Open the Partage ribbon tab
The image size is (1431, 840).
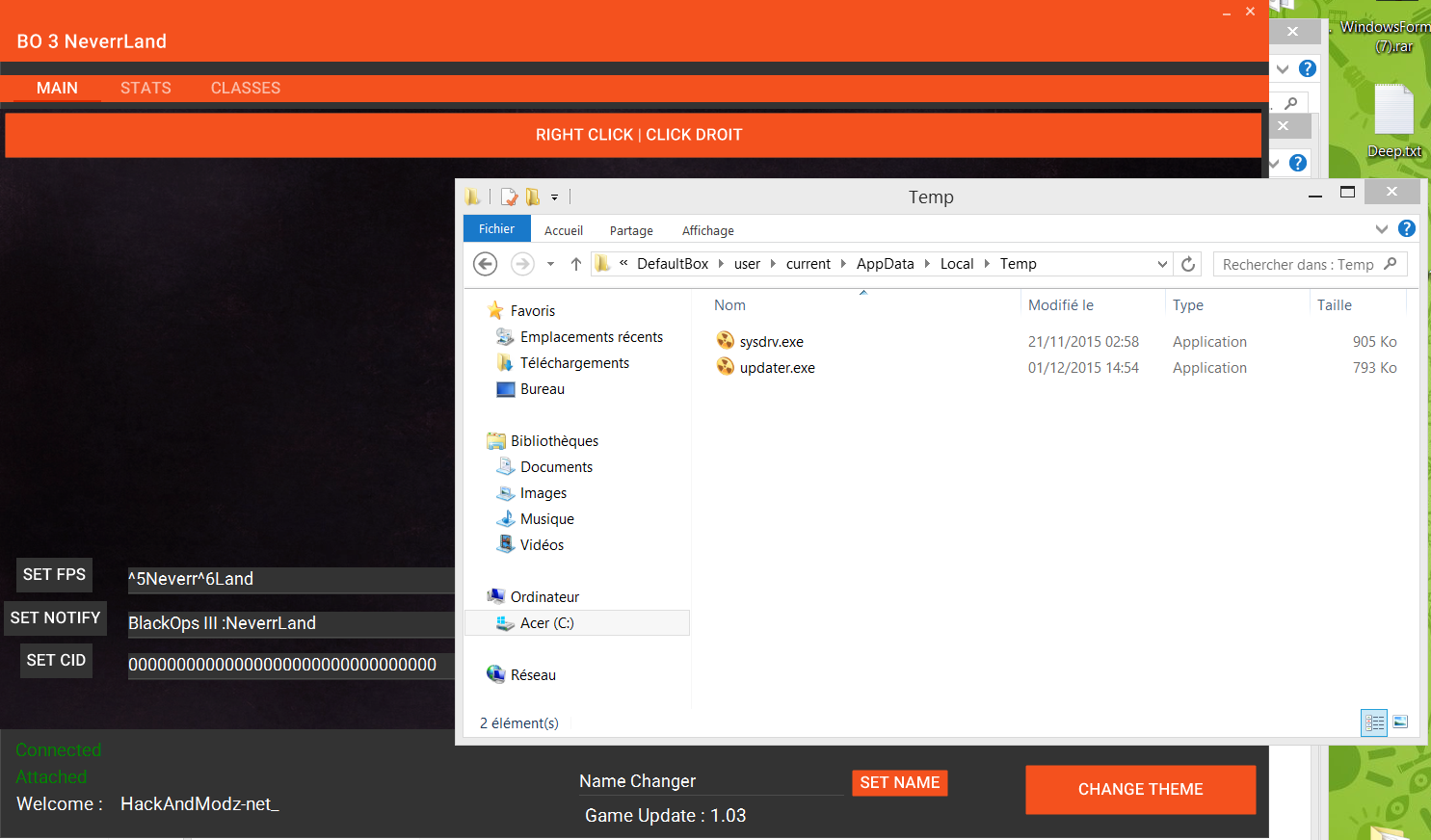point(631,230)
